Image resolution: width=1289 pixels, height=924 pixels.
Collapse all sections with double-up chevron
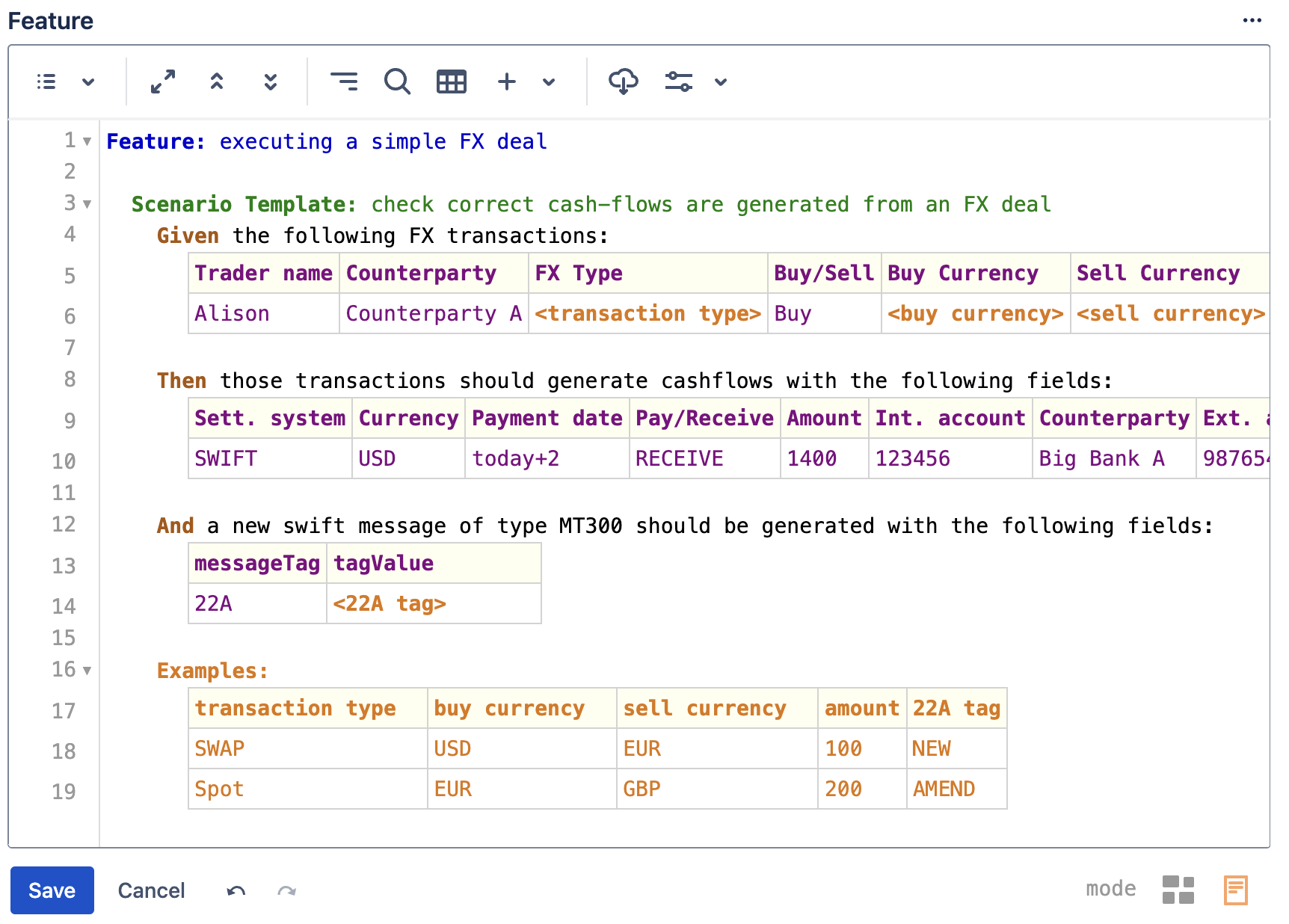pos(217,81)
